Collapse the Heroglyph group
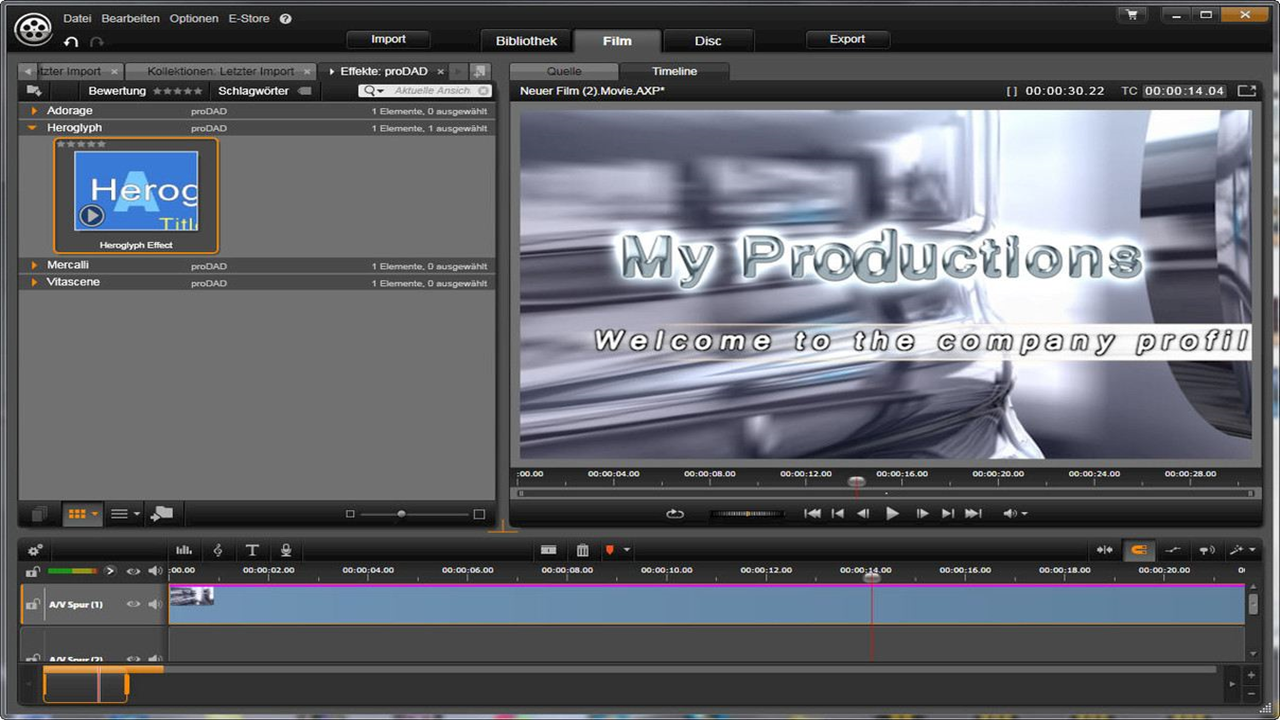Image resolution: width=1280 pixels, height=720 pixels. coord(33,128)
